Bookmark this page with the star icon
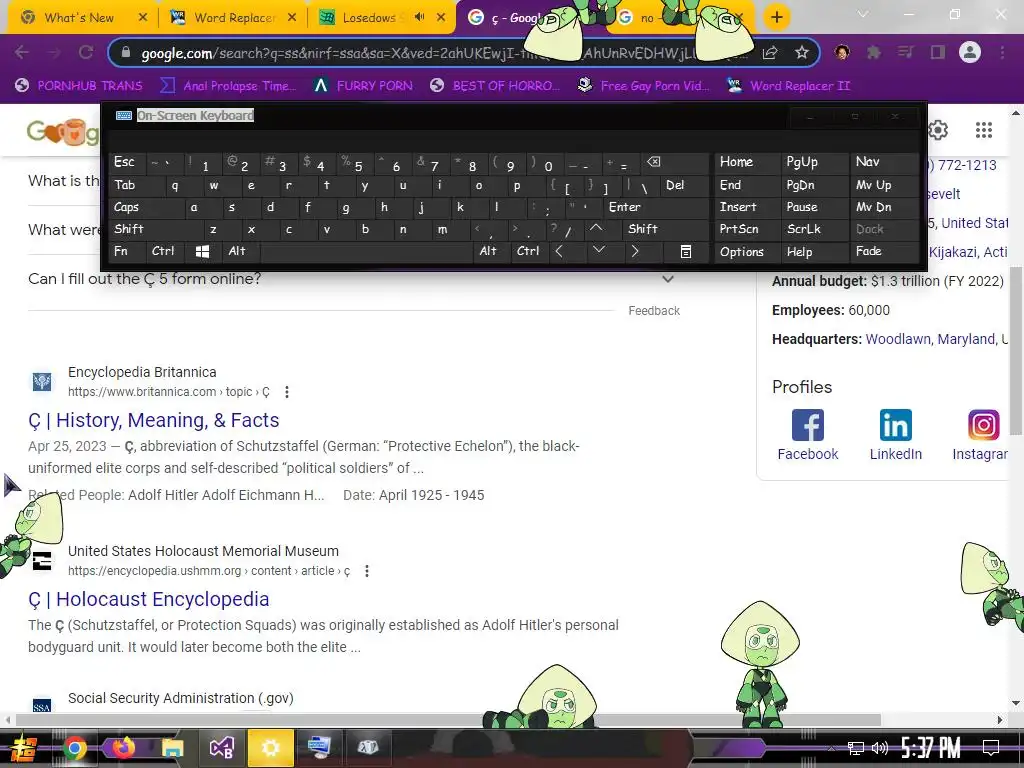This screenshot has width=1024, height=768. (x=802, y=53)
